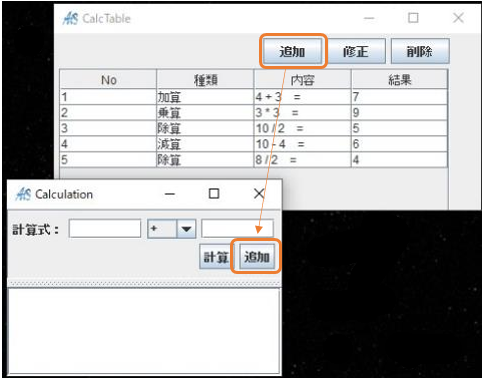This screenshot has height=380, width=485.
Task: Click the 計算 button in Calculation window
Action: [x=216, y=257]
